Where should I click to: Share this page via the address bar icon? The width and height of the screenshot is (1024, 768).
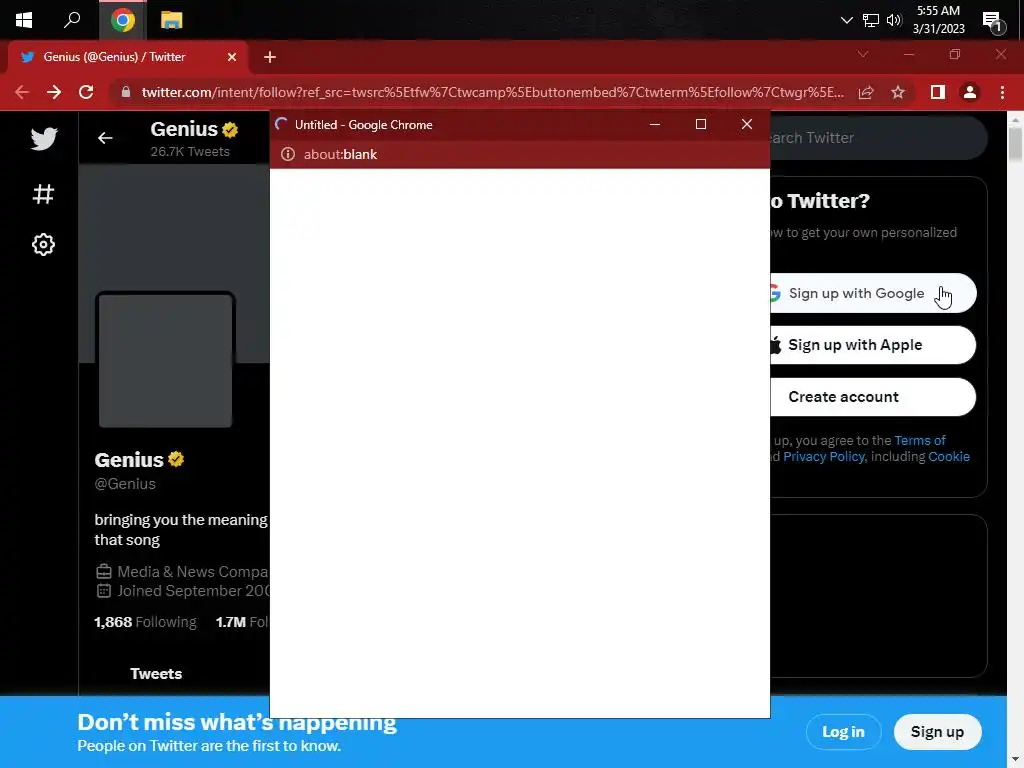(866, 93)
